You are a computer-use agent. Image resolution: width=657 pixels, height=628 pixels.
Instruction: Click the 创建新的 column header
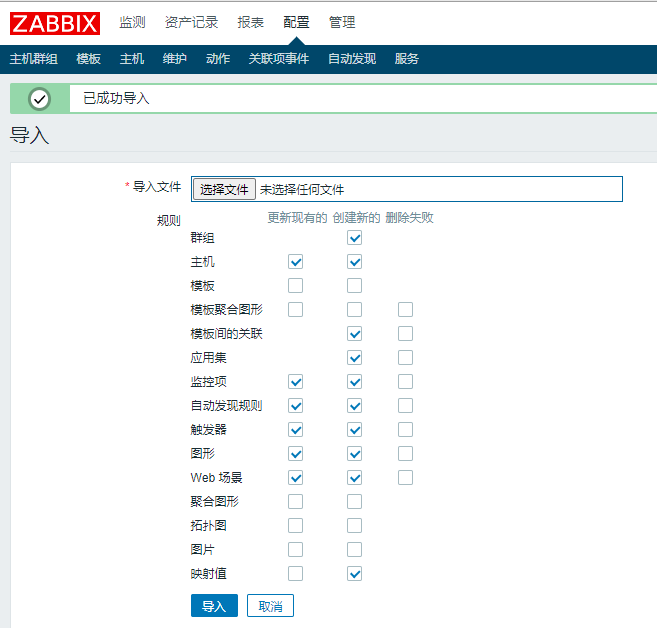pyautogui.click(x=356, y=217)
